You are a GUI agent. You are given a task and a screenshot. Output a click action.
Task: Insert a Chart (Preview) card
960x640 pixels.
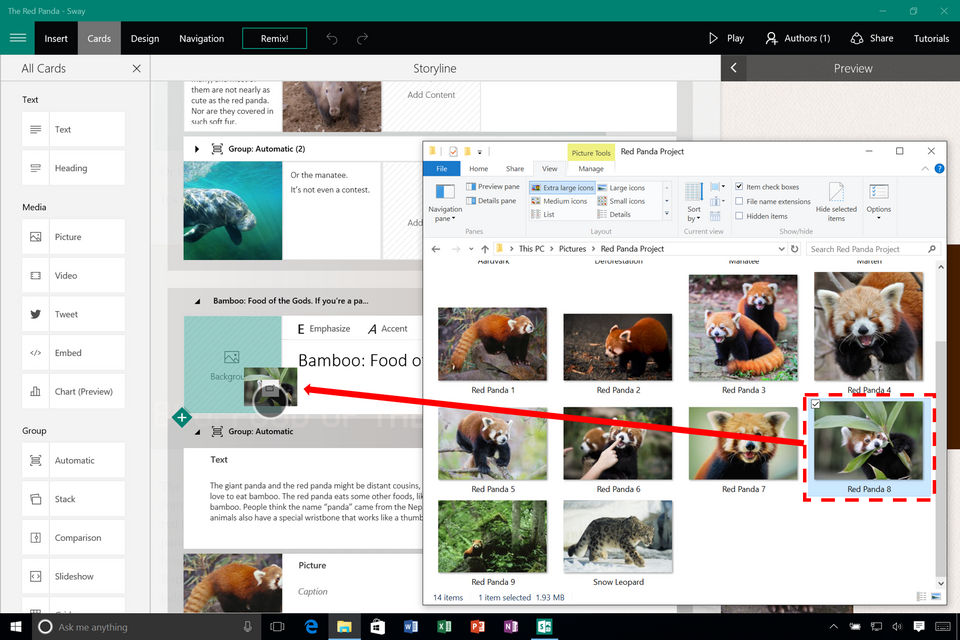74,391
